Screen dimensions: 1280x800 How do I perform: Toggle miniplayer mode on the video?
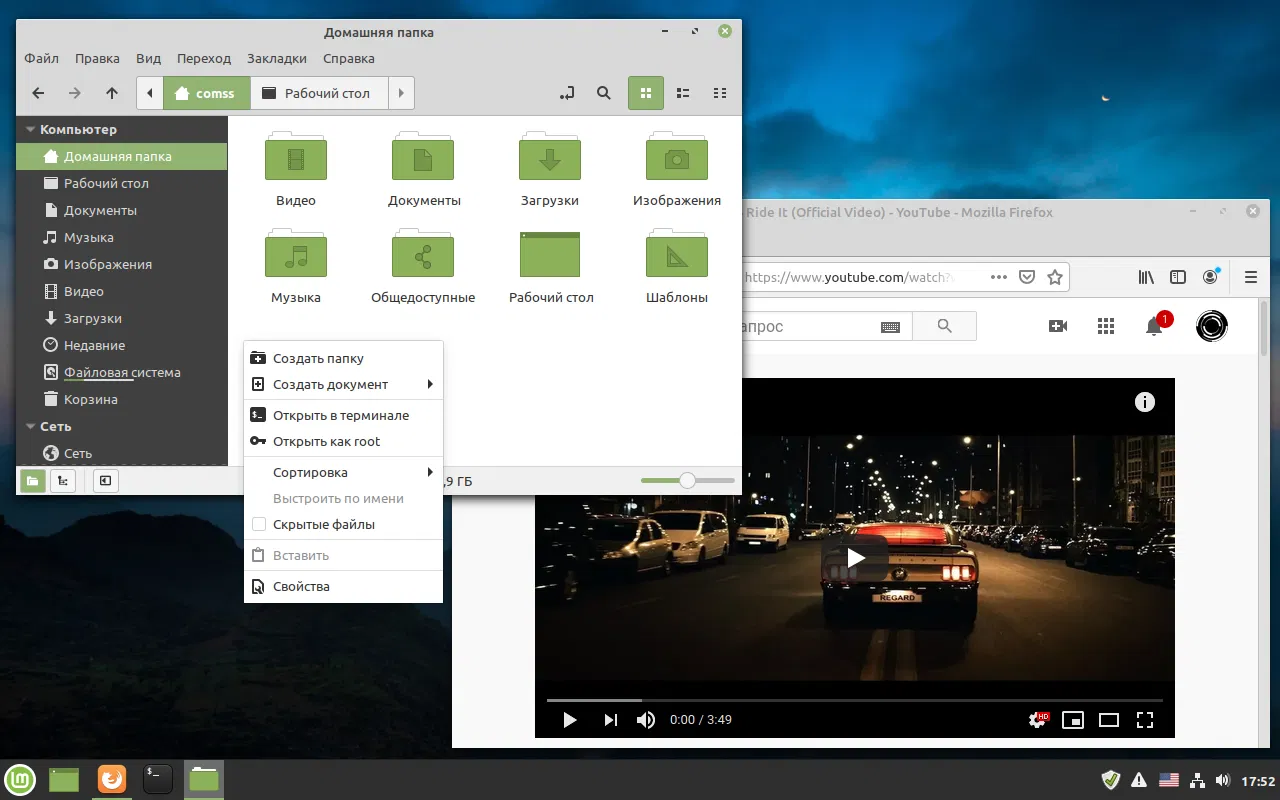click(x=1072, y=719)
